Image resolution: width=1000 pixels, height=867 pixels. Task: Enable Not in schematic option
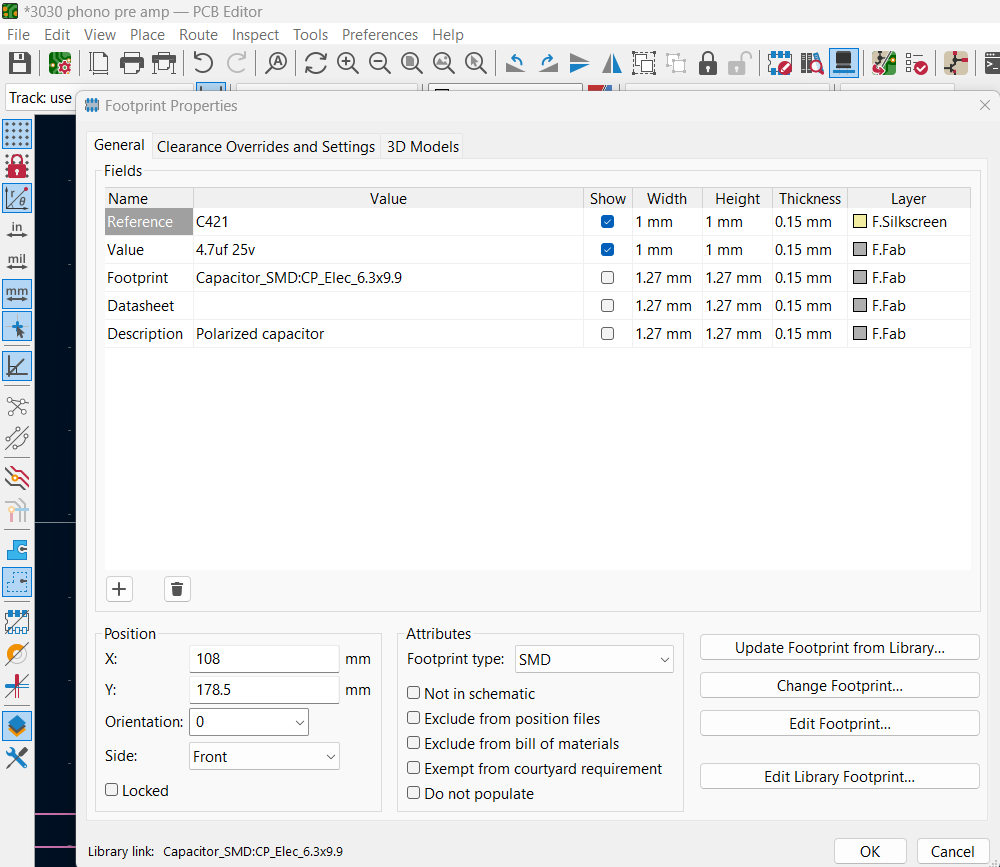click(x=414, y=693)
